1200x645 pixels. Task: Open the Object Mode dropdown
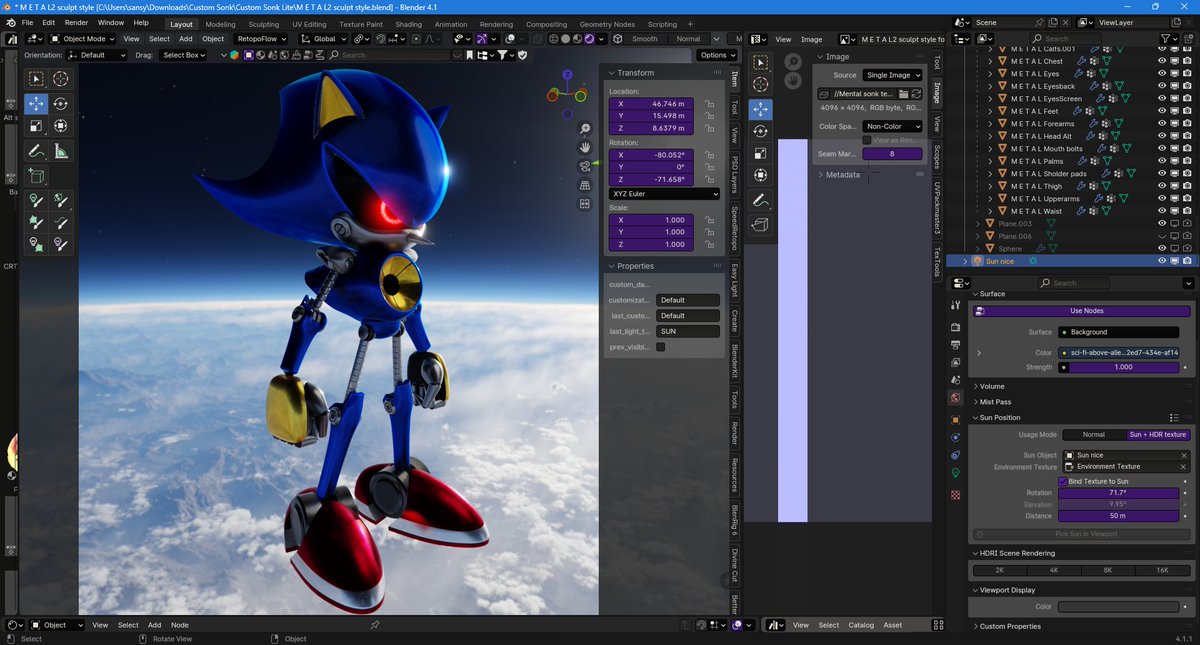click(83, 39)
